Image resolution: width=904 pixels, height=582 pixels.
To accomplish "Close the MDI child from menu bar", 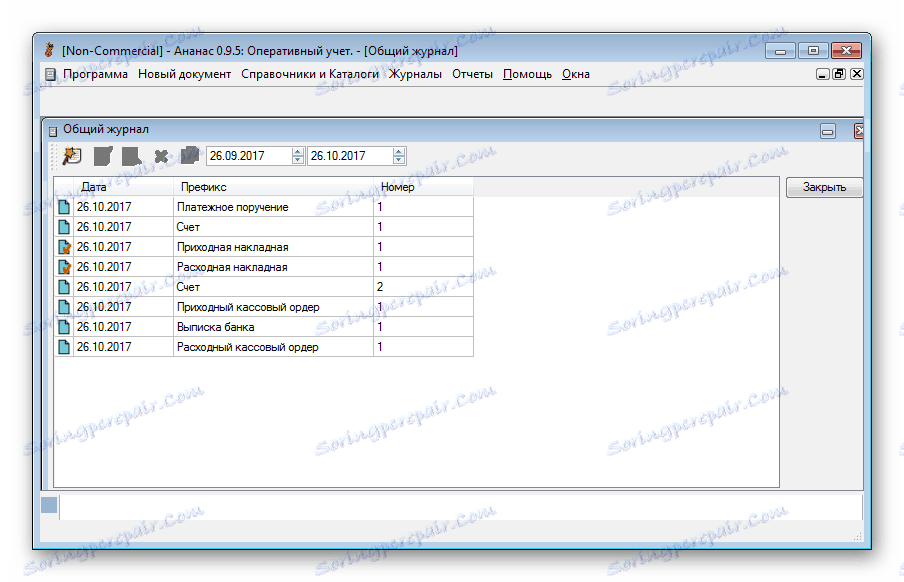I will point(857,74).
